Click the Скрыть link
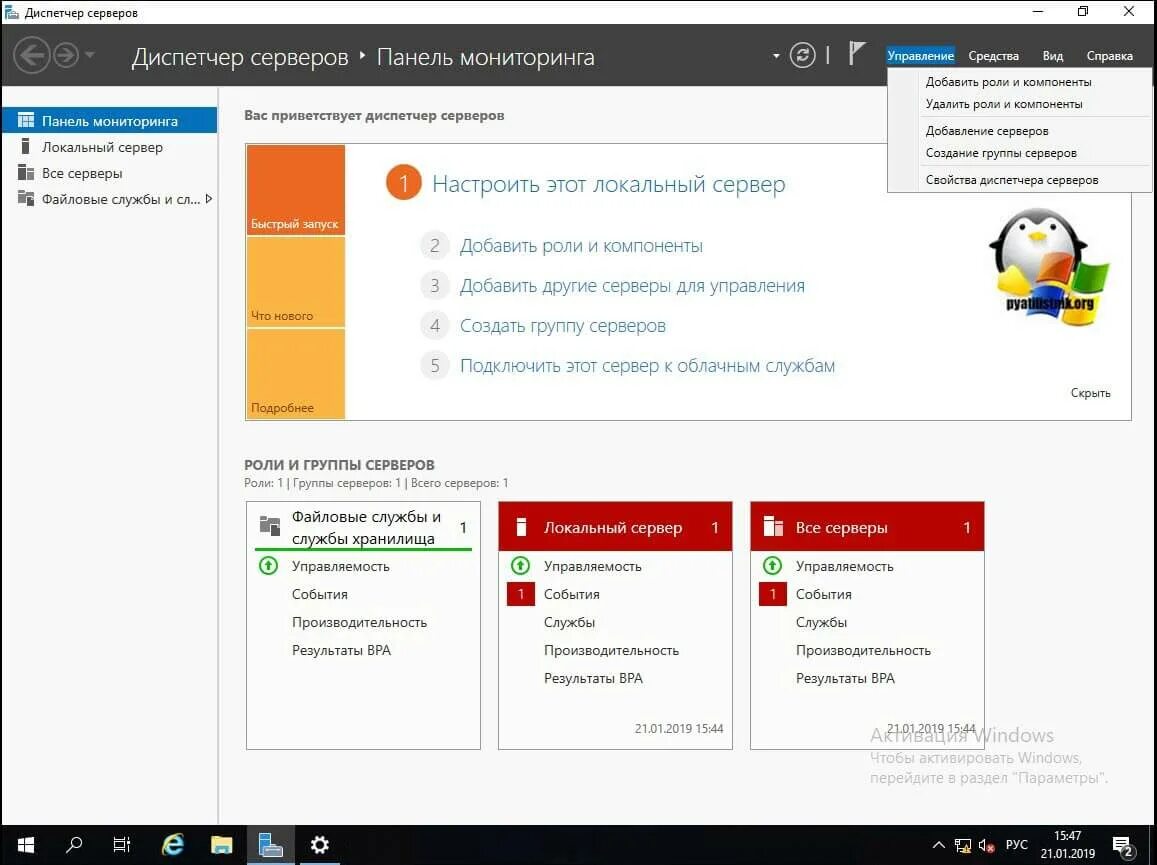This screenshot has width=1157, height=865. tap(1089, 393)
